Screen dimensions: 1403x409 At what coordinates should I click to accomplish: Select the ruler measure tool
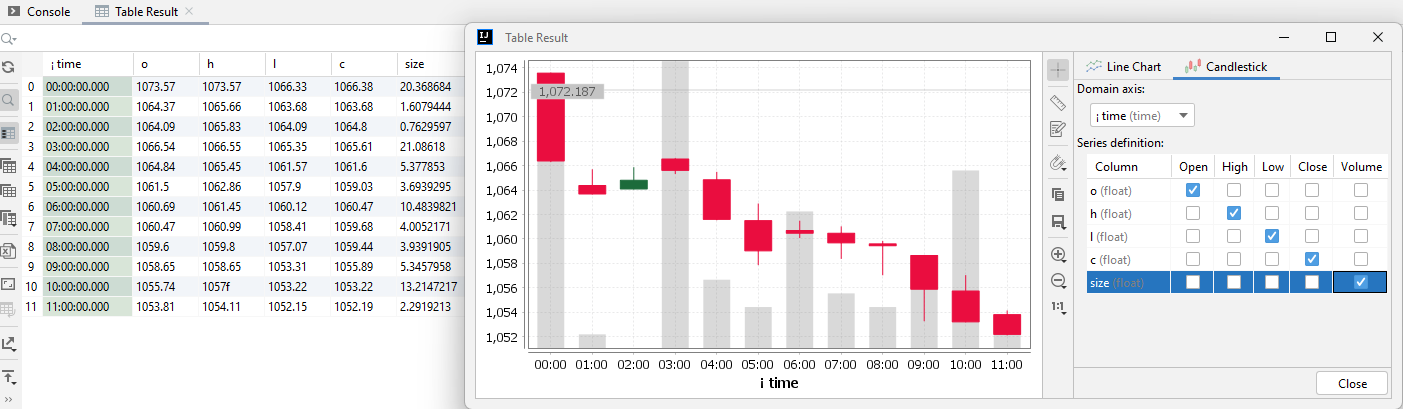pyautogui.click(x=1058, y=102)
